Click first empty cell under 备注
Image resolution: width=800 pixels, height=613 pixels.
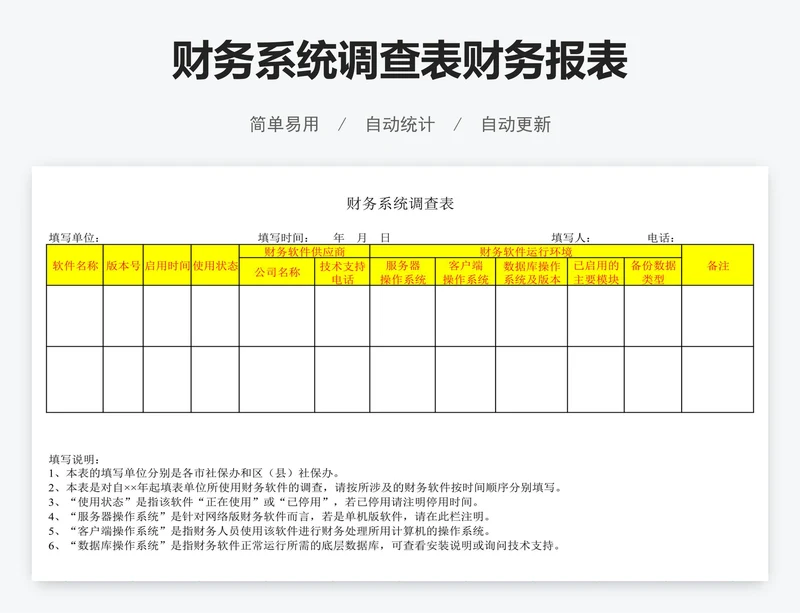click(x=718, y=316)
